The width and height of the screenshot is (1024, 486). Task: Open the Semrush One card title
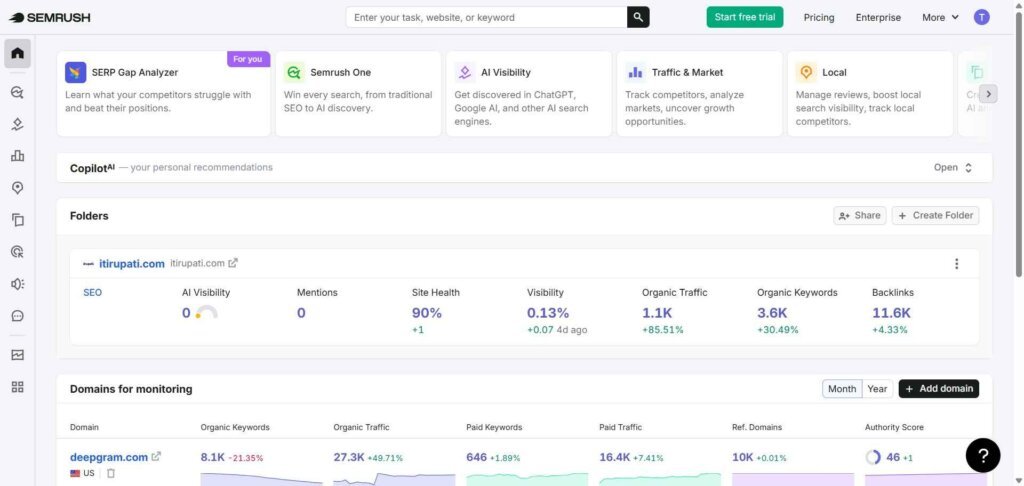pos(340,73)
